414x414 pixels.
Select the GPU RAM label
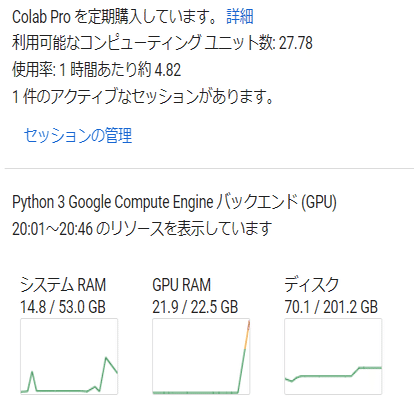coord(182,285)
